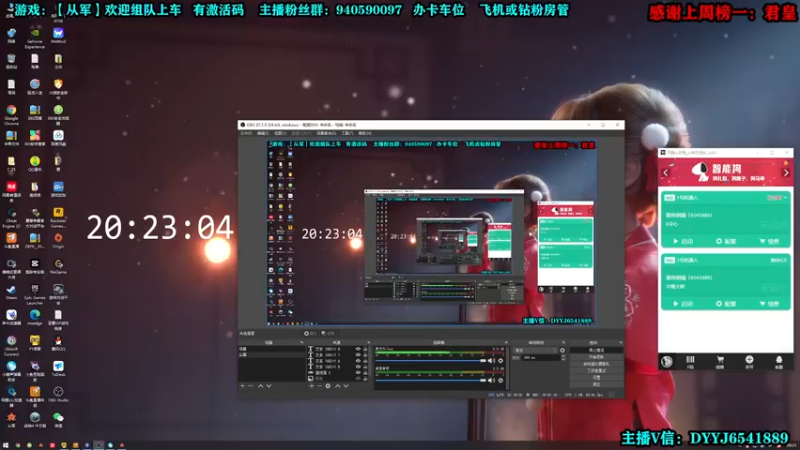Open the plus-circle icon in the 智能狗 bottom bar
The width and height of the screenshot is (800, 450).
(x=749, y=360)
